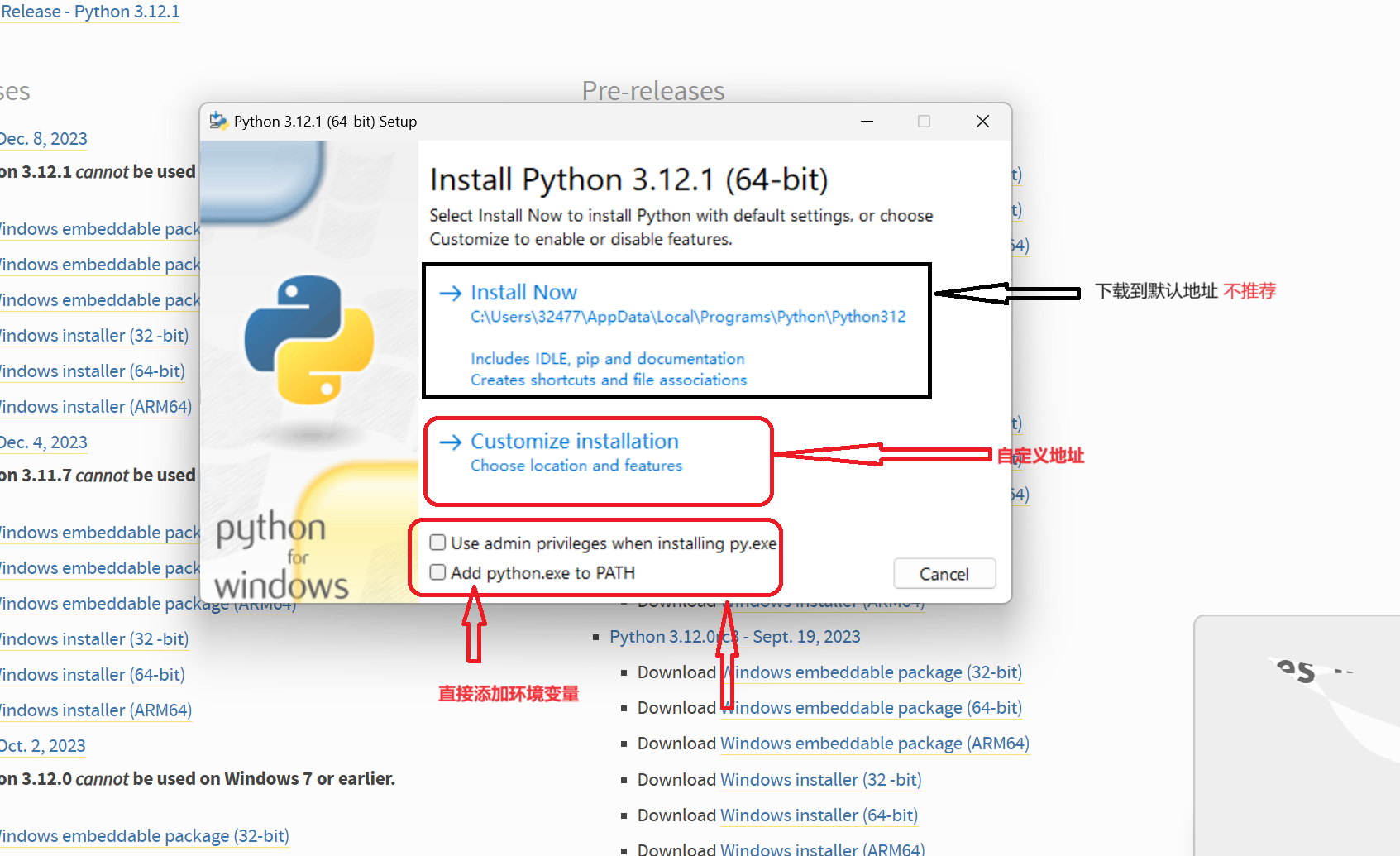Click 'Choose location and features' text
Screen dimensions: 1400x856
tap(576, 466)
